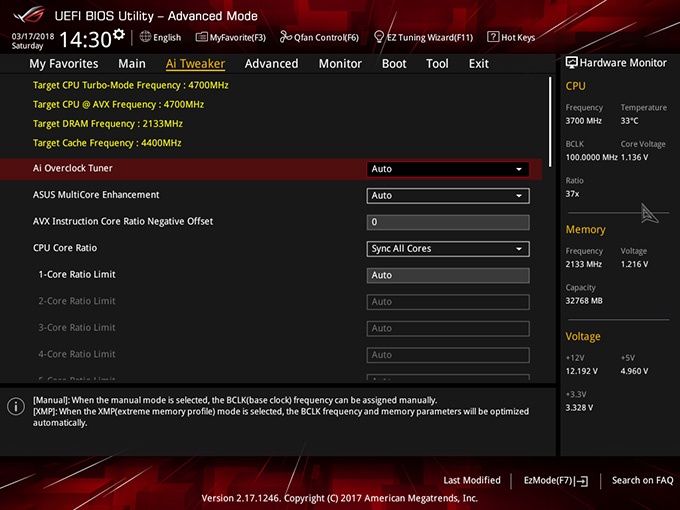The height and width of the screenshot is (510, 680).
Task: Open Ai Overclock Tuner dropdown
Action: (x=448, y=169)
